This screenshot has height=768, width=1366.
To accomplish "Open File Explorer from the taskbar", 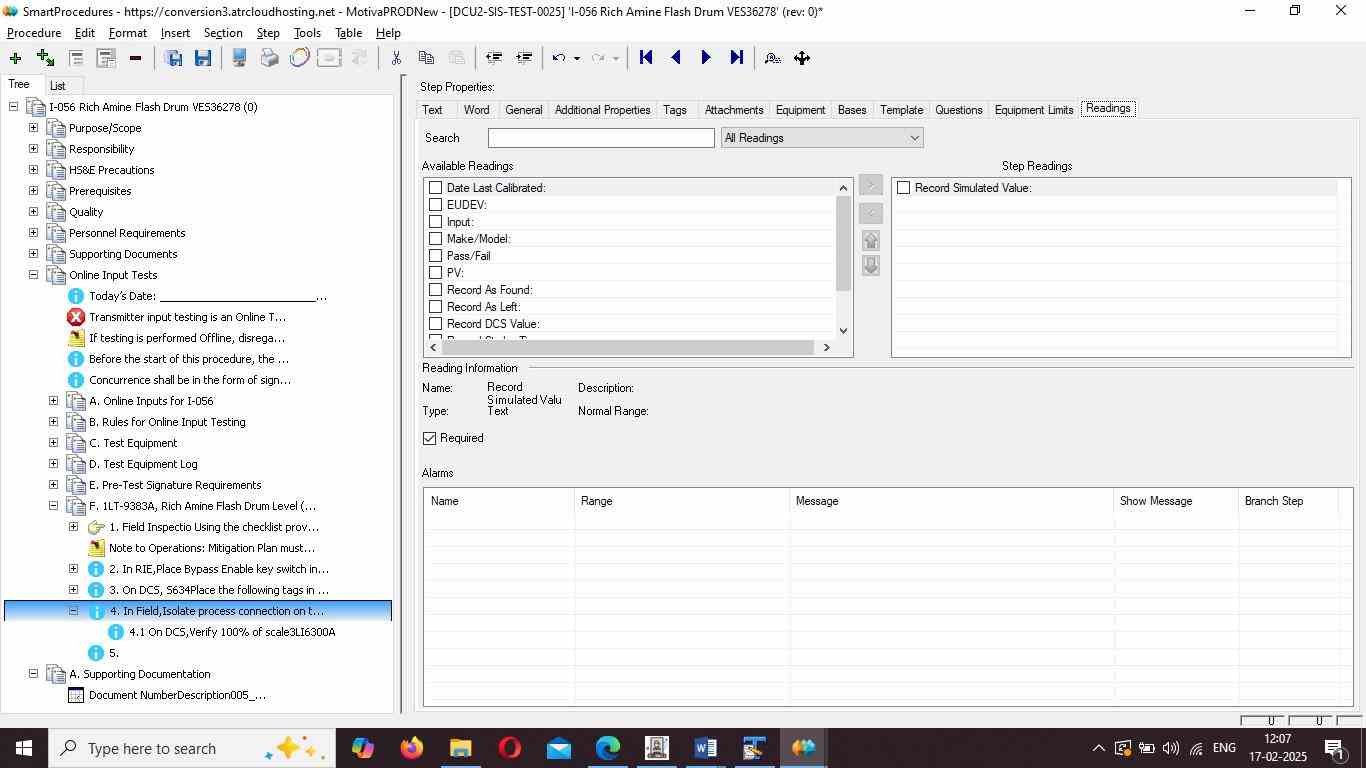I will point(460,748).
